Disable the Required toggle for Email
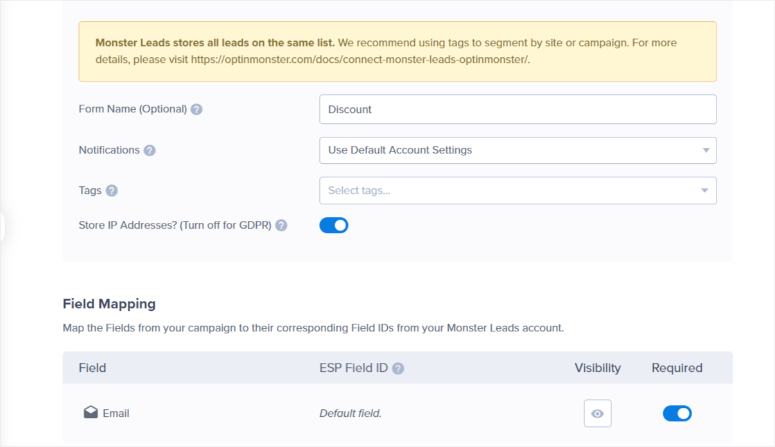Image resolution: width=775 pixels, height=447 pixels. point(677,413)
